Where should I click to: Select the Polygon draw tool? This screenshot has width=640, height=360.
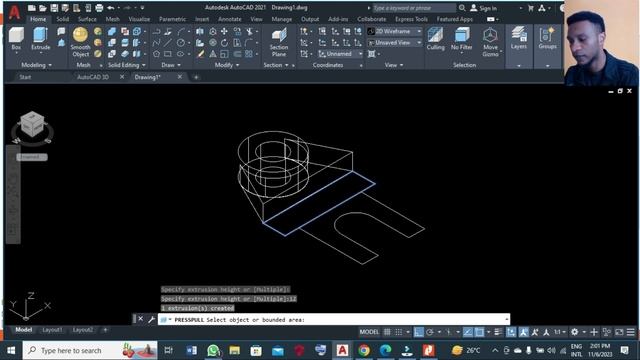coord(156,54)
